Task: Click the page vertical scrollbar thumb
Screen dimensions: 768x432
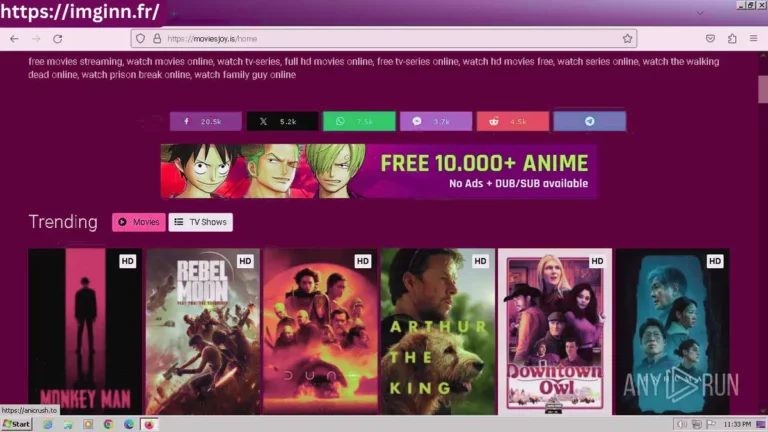Action: tap(763, 89)
